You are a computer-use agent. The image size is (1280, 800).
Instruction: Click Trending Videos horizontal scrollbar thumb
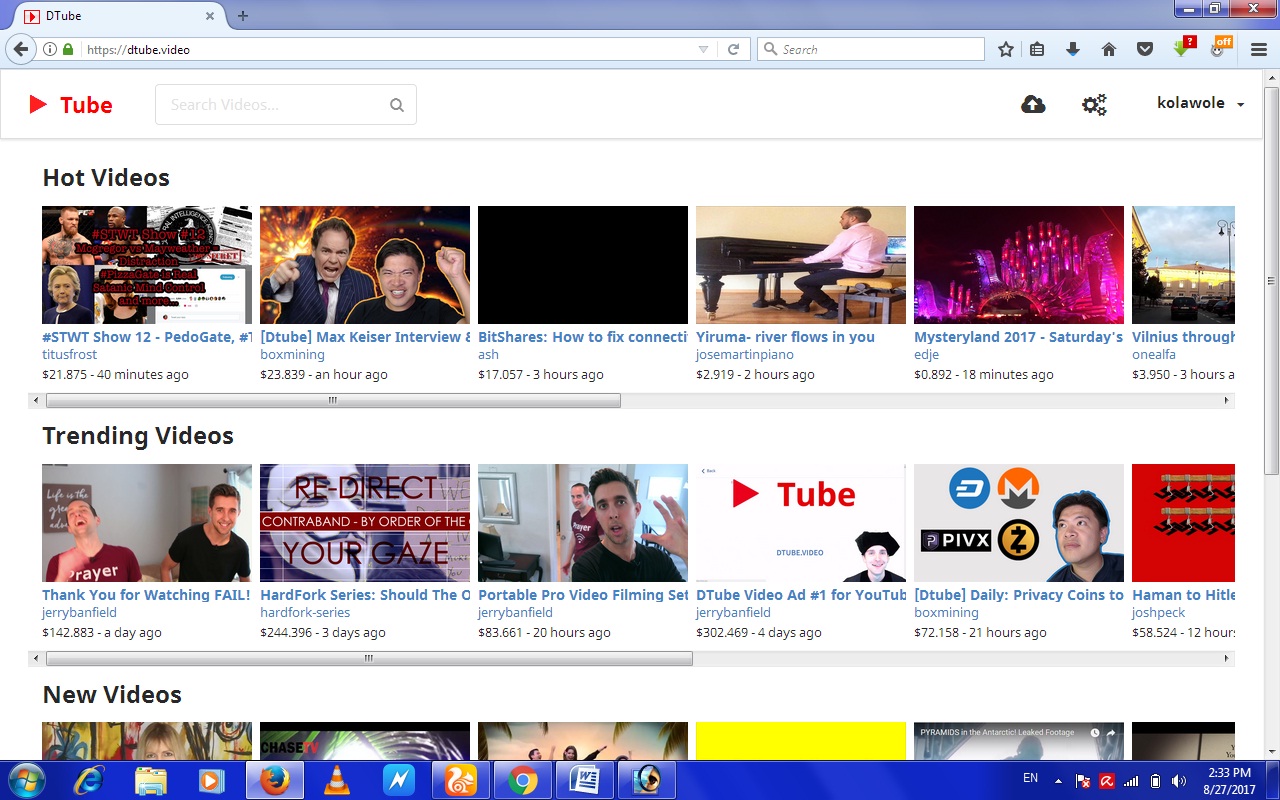pos(369,658)
